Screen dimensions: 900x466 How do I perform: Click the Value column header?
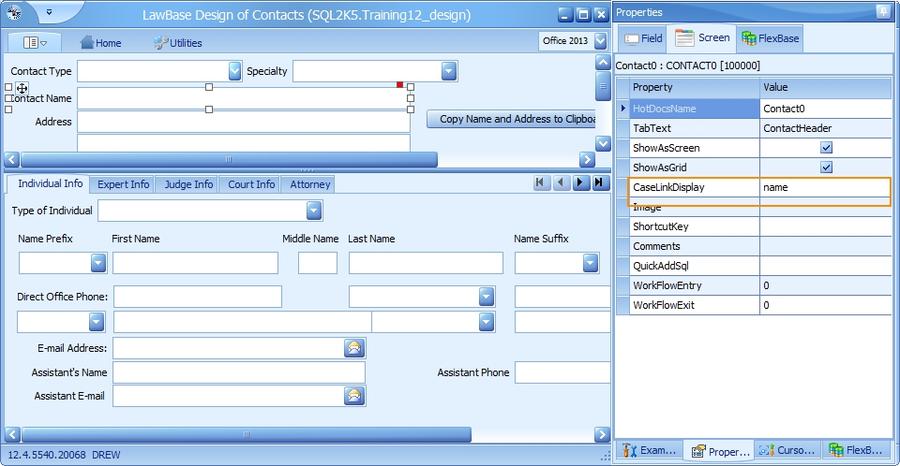pos(825,88)
